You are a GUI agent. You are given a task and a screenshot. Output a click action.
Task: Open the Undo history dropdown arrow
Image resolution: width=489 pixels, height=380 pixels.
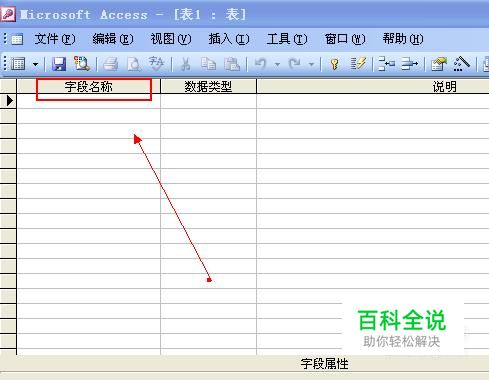coord(277,64)
